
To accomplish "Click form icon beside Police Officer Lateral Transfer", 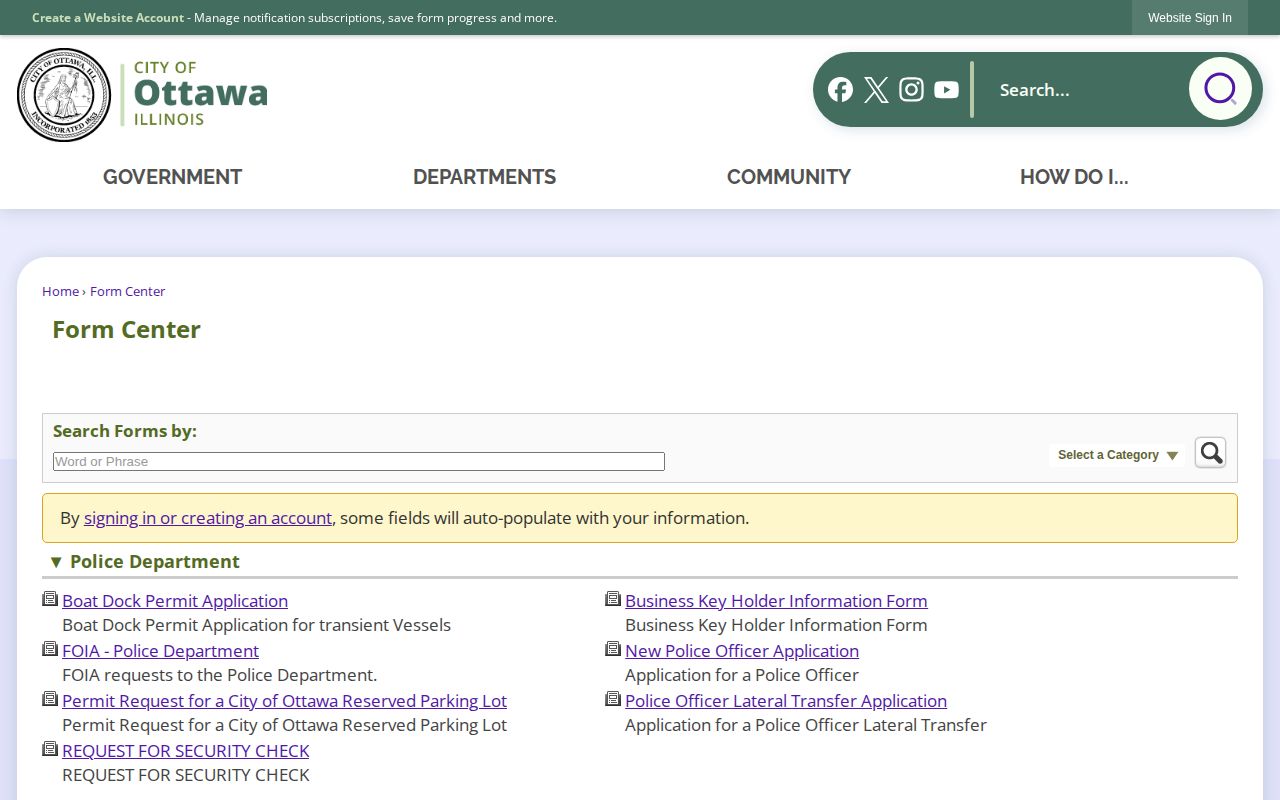I will pyautogui.click(x=613, y=699).
